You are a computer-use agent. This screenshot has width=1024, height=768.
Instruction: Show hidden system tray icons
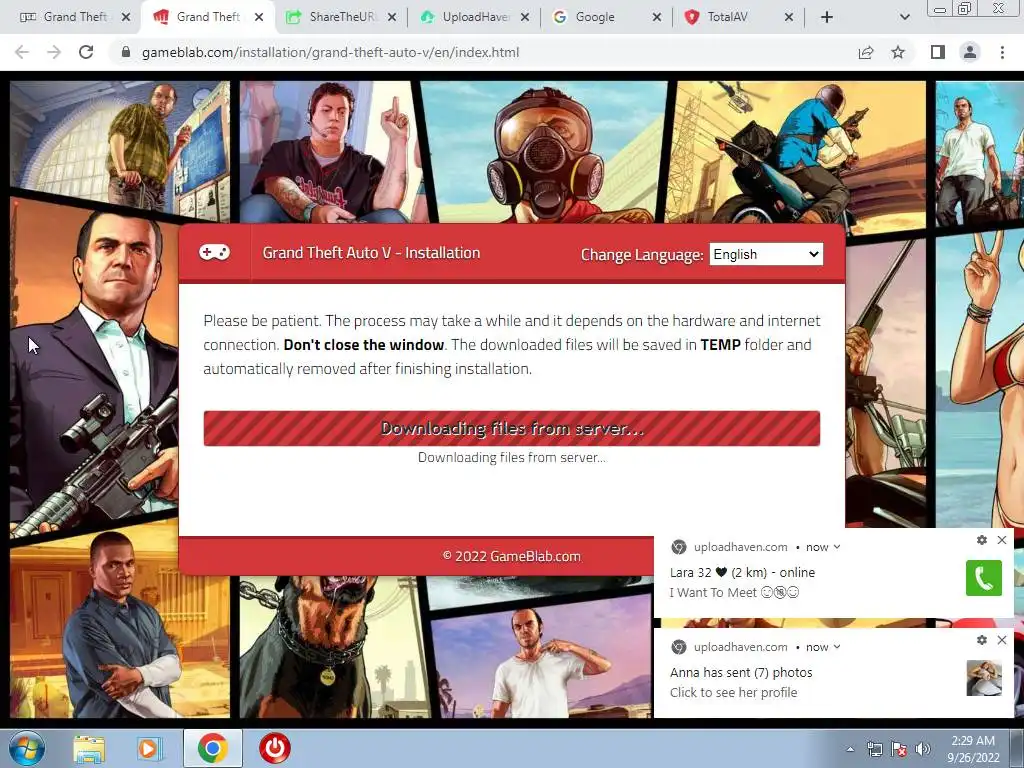(x=850, y=749)
